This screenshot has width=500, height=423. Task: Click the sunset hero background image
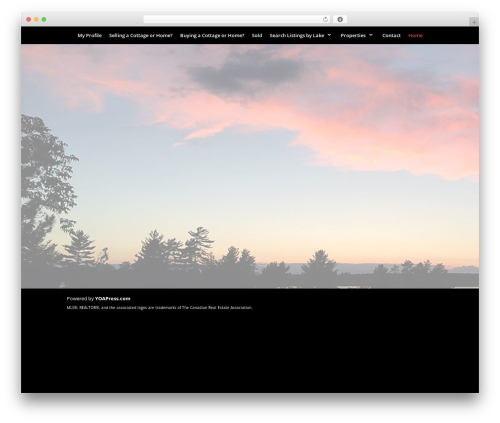(250, 166)
